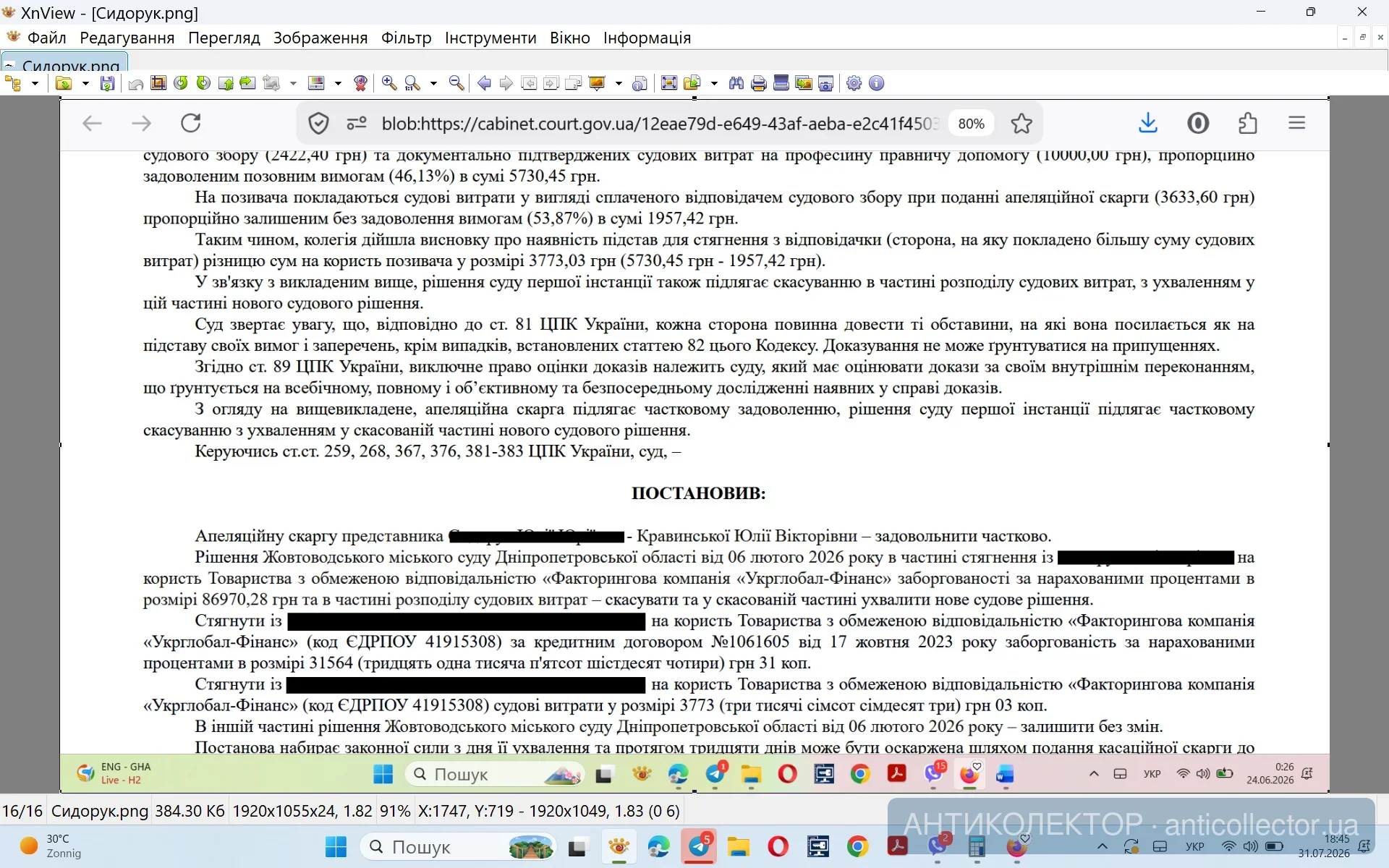
Task: Expand the zoom 1:1 dropdown arrow
Action: pos(434,83)
